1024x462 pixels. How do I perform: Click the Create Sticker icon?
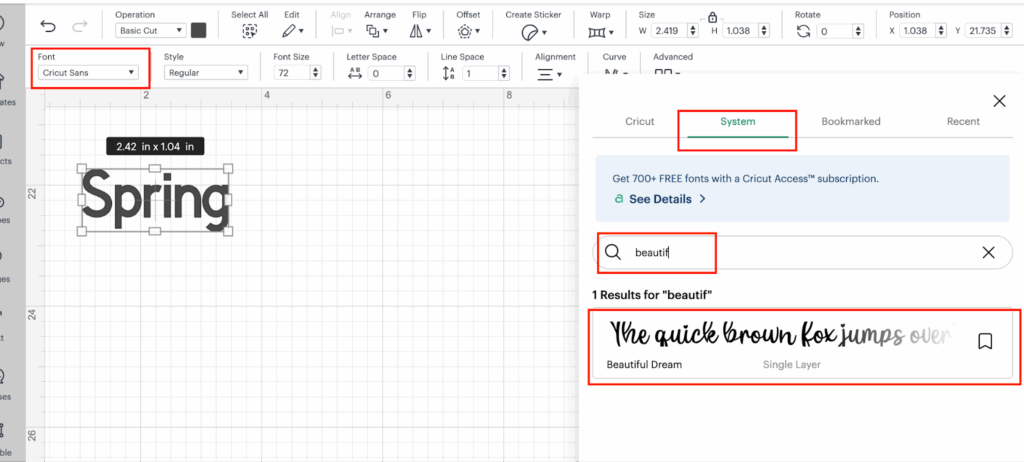pos(531,31)
